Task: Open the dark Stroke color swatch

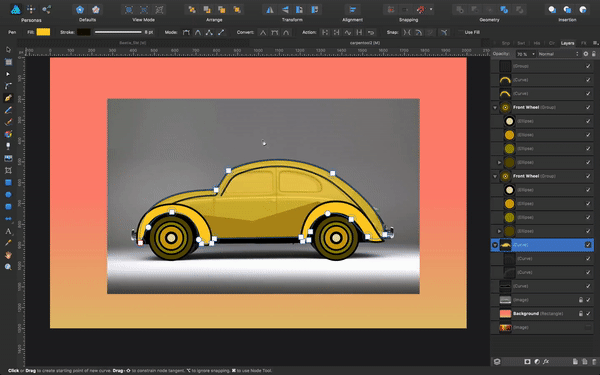Action: pyautogui.click(x=84, y=32)
